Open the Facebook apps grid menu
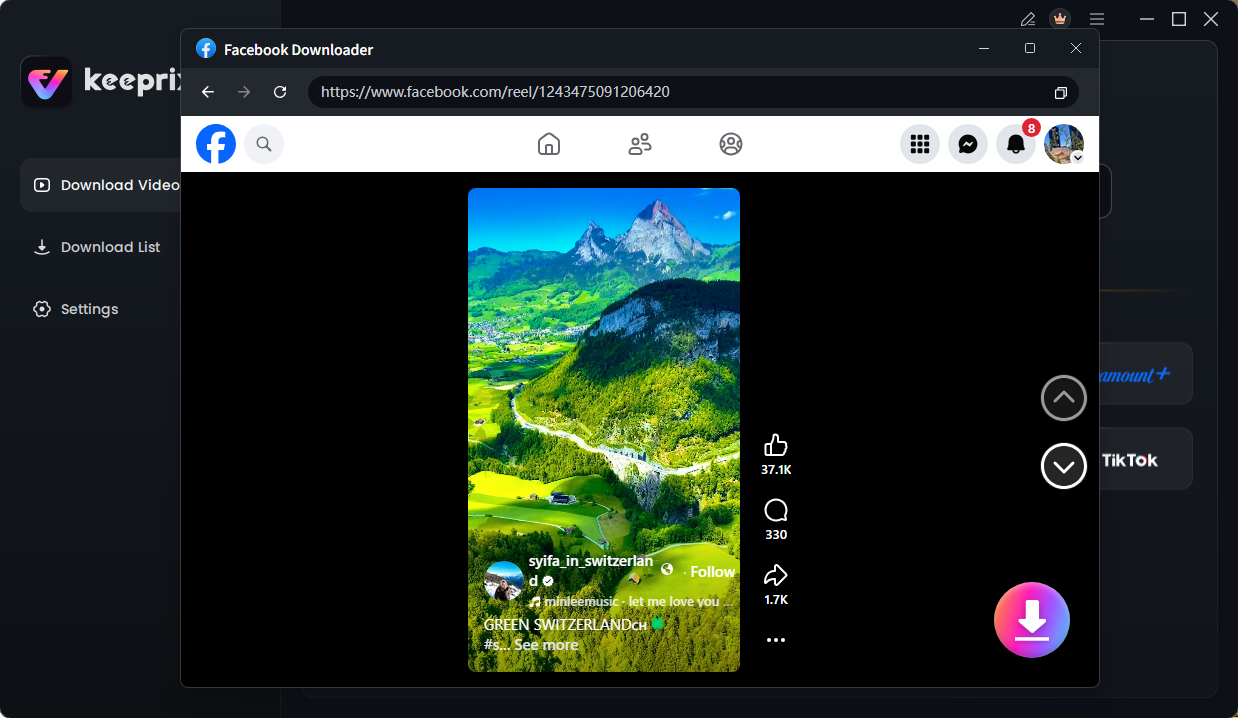 click(x=919, y=143)
